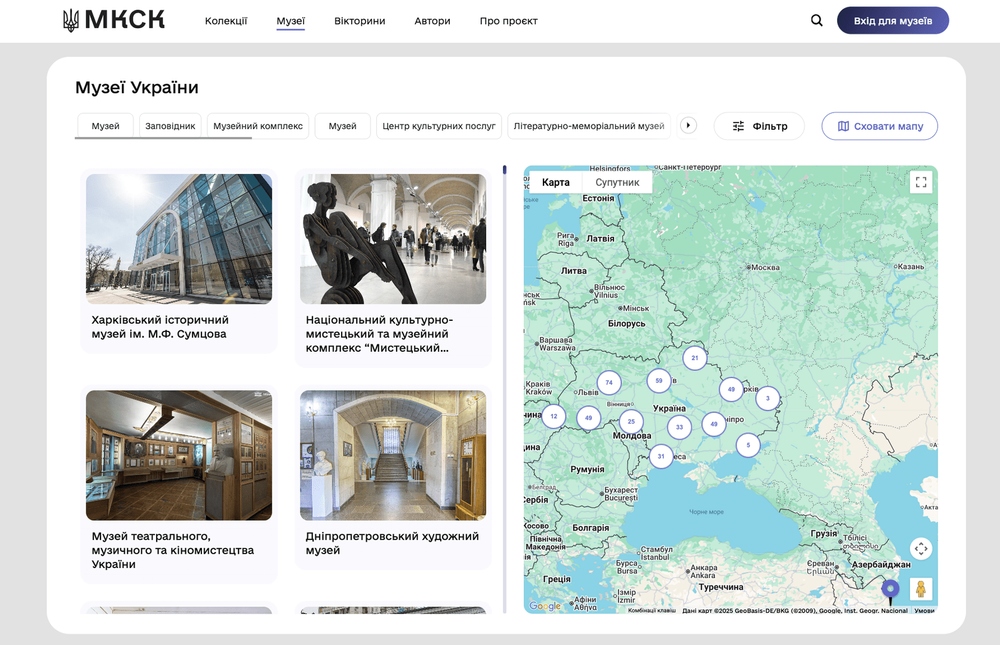
Task: Open the Дніпропетровський художній музей photo
Action: point(393,455)
